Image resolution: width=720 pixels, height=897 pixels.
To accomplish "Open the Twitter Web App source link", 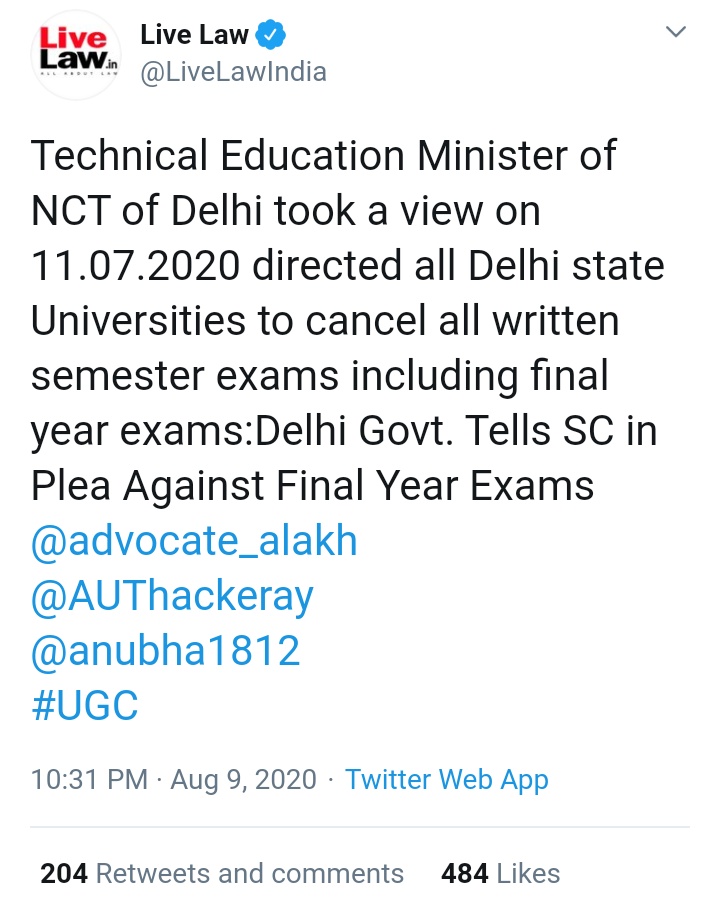I will [446, 780].
